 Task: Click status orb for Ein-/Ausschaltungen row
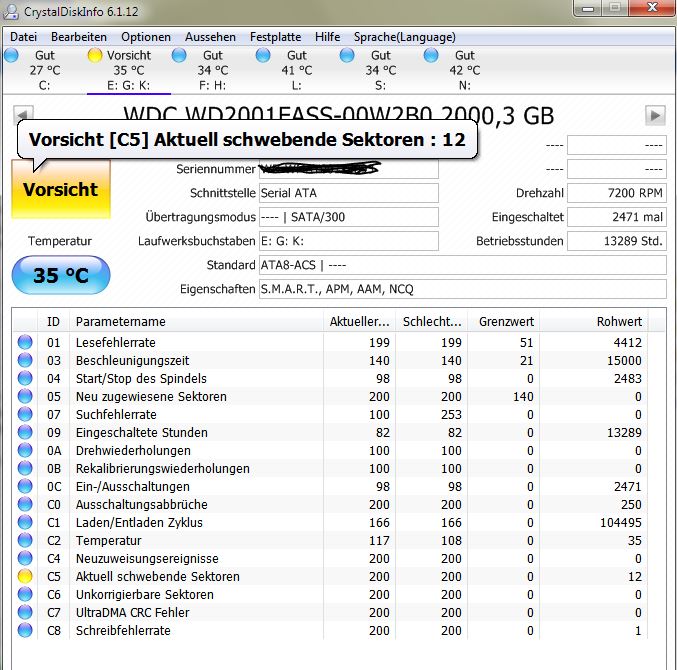click(x=25, y=487)
